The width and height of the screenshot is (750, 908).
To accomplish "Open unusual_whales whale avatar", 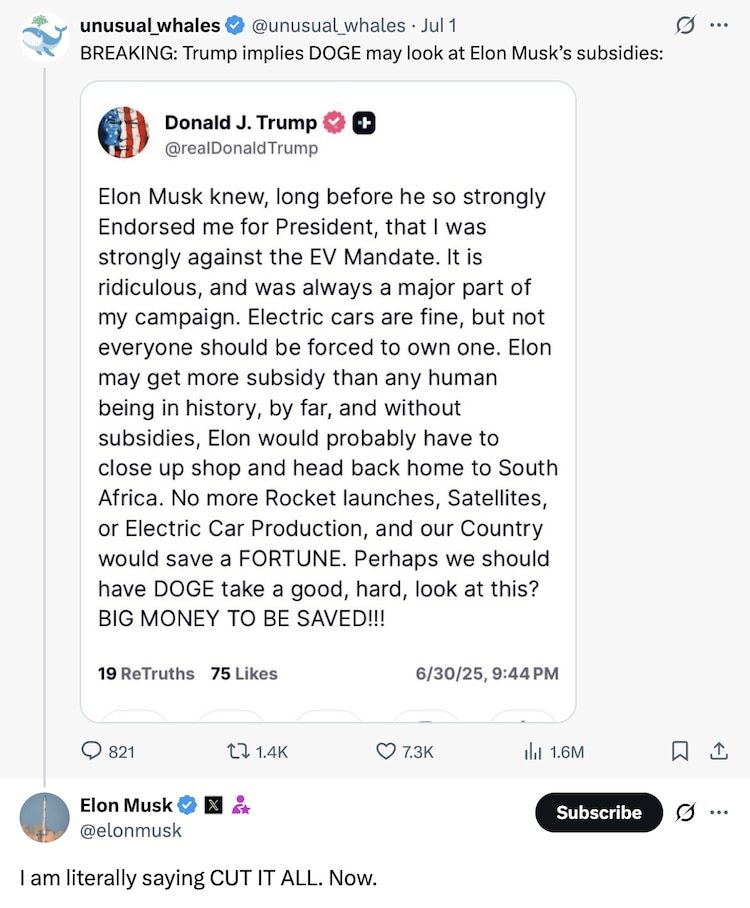I will [44, 38].
